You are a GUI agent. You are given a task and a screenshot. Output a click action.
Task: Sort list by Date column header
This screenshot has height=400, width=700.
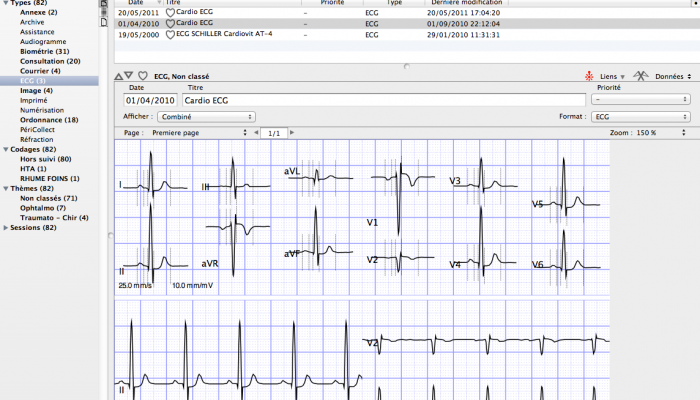136,3
